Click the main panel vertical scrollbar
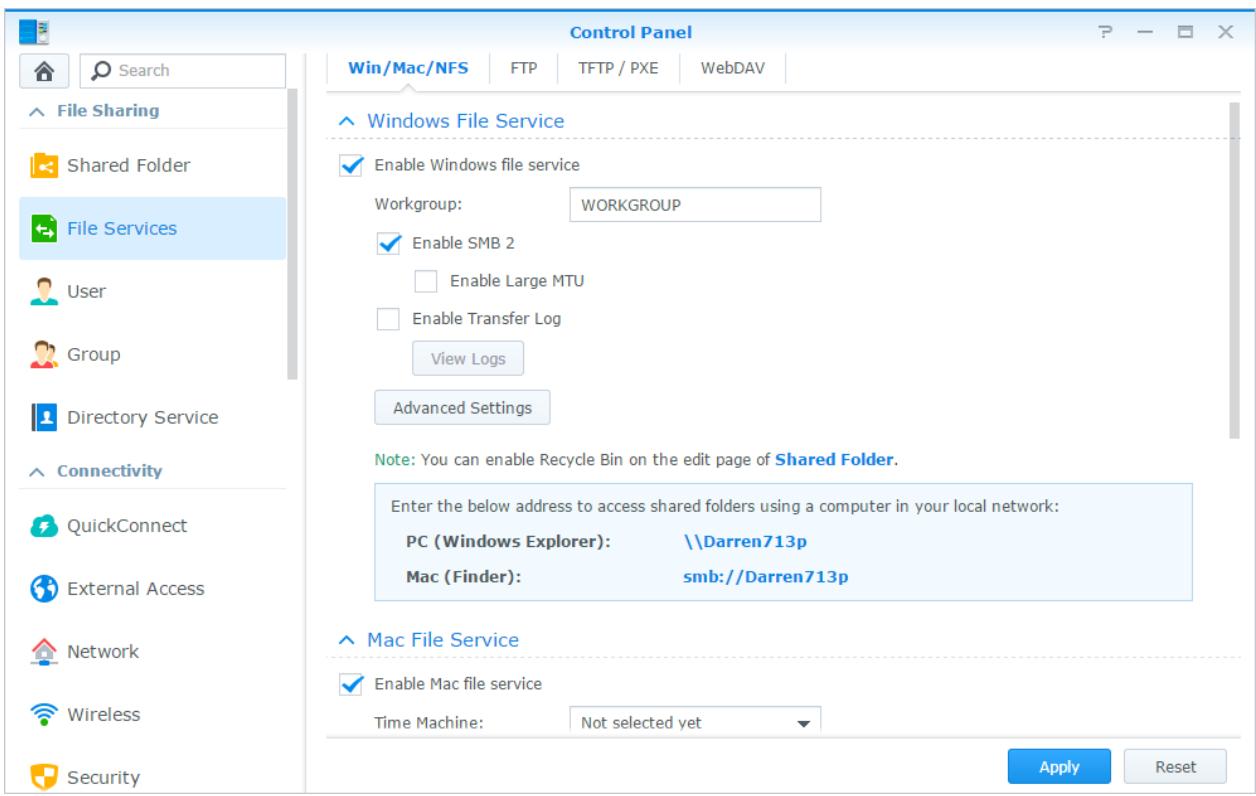1256x796 pixels. tap(1233, 270)
